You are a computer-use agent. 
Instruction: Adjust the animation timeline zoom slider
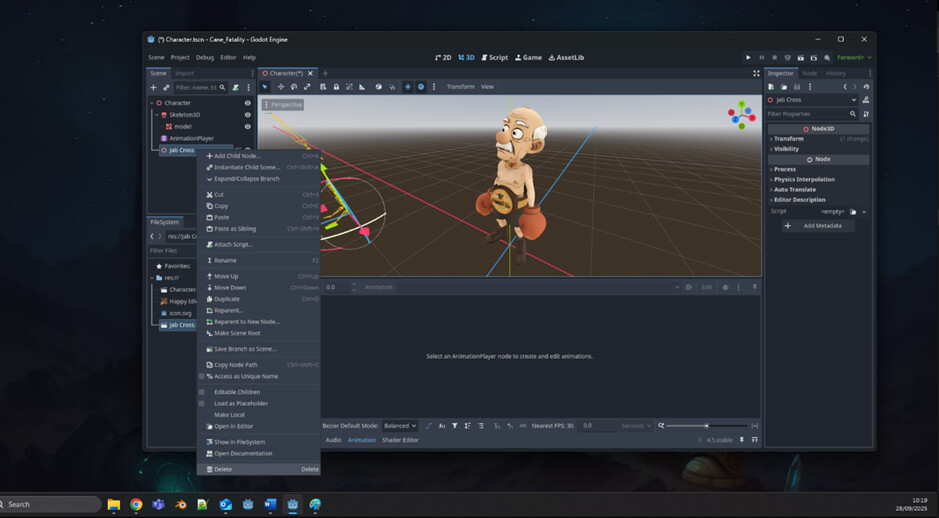click(x=706, y=426)
